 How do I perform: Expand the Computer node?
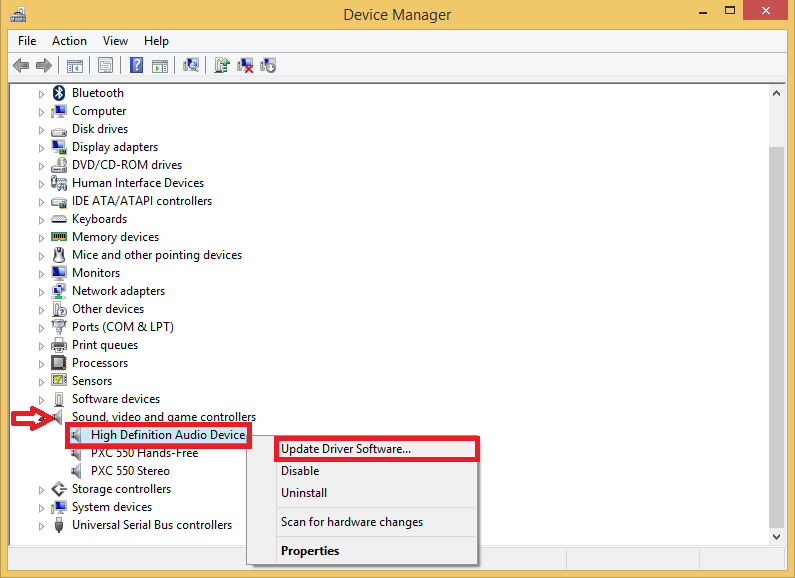(41, 112)
